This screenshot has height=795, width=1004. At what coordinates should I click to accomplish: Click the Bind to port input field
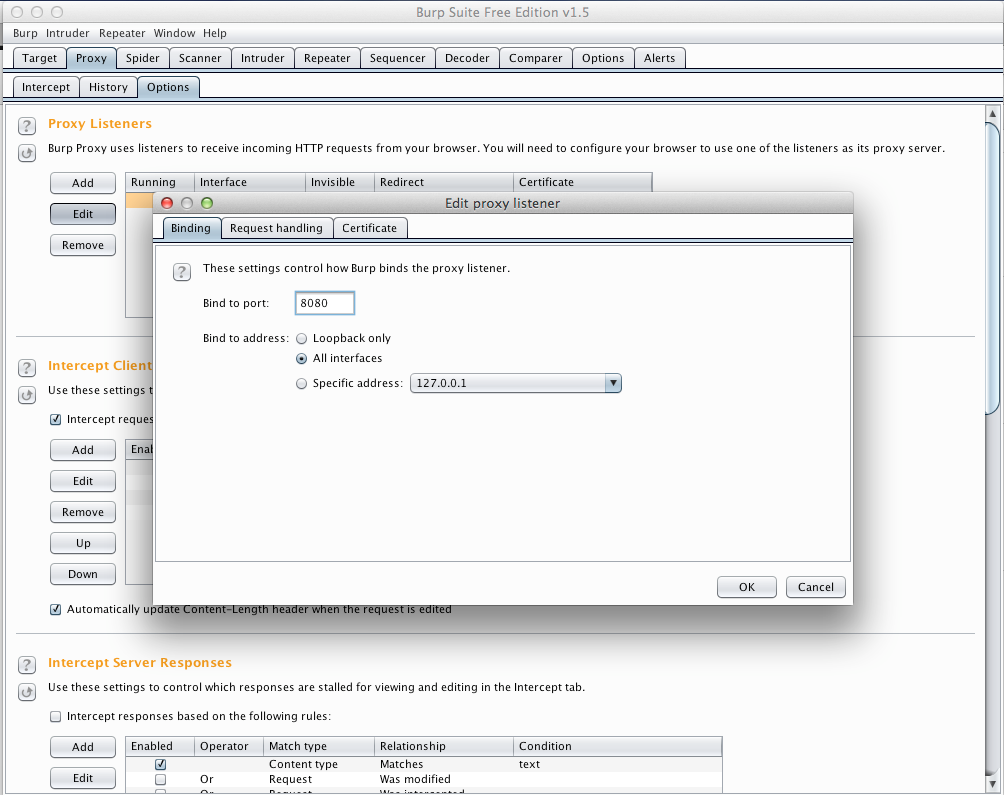tap(325, 303)
